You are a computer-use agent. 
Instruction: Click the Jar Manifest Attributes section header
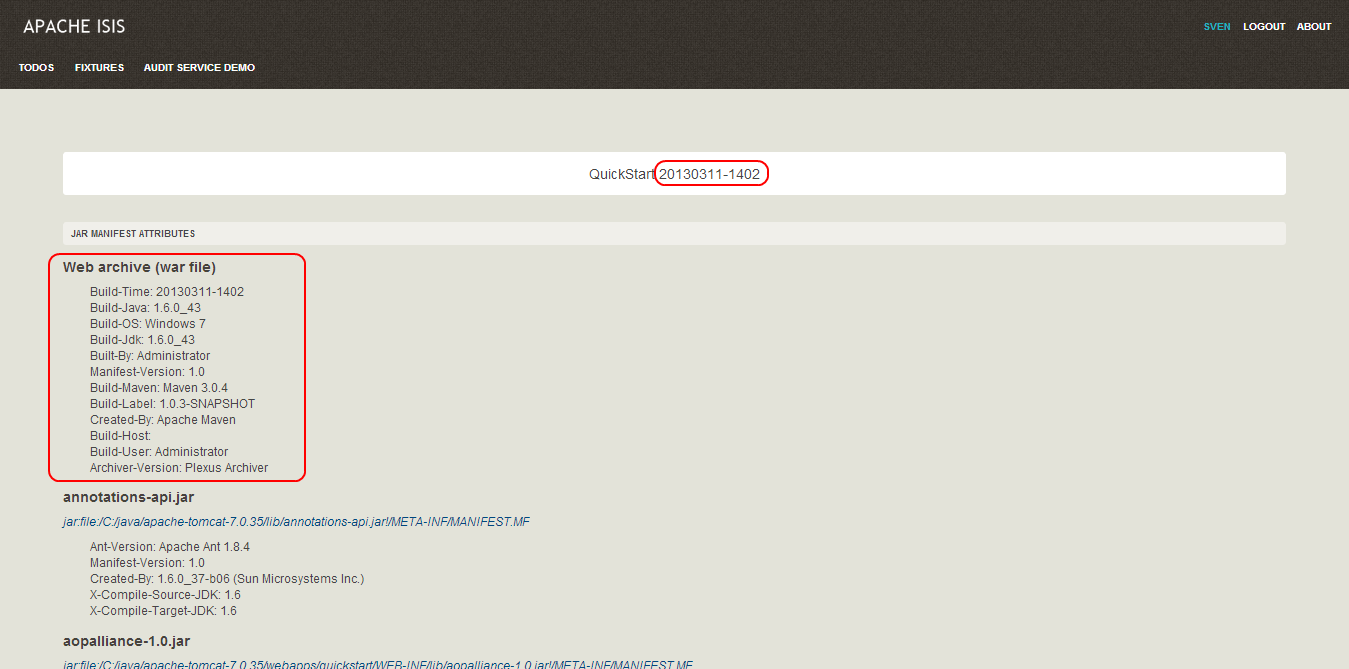(133, 234)
